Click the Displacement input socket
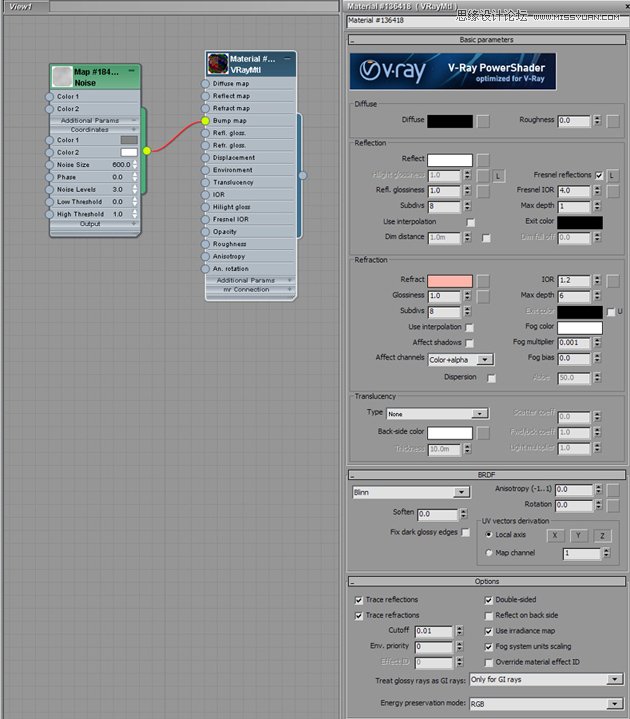Screen dimensions: 630x719 click(205, 158)
